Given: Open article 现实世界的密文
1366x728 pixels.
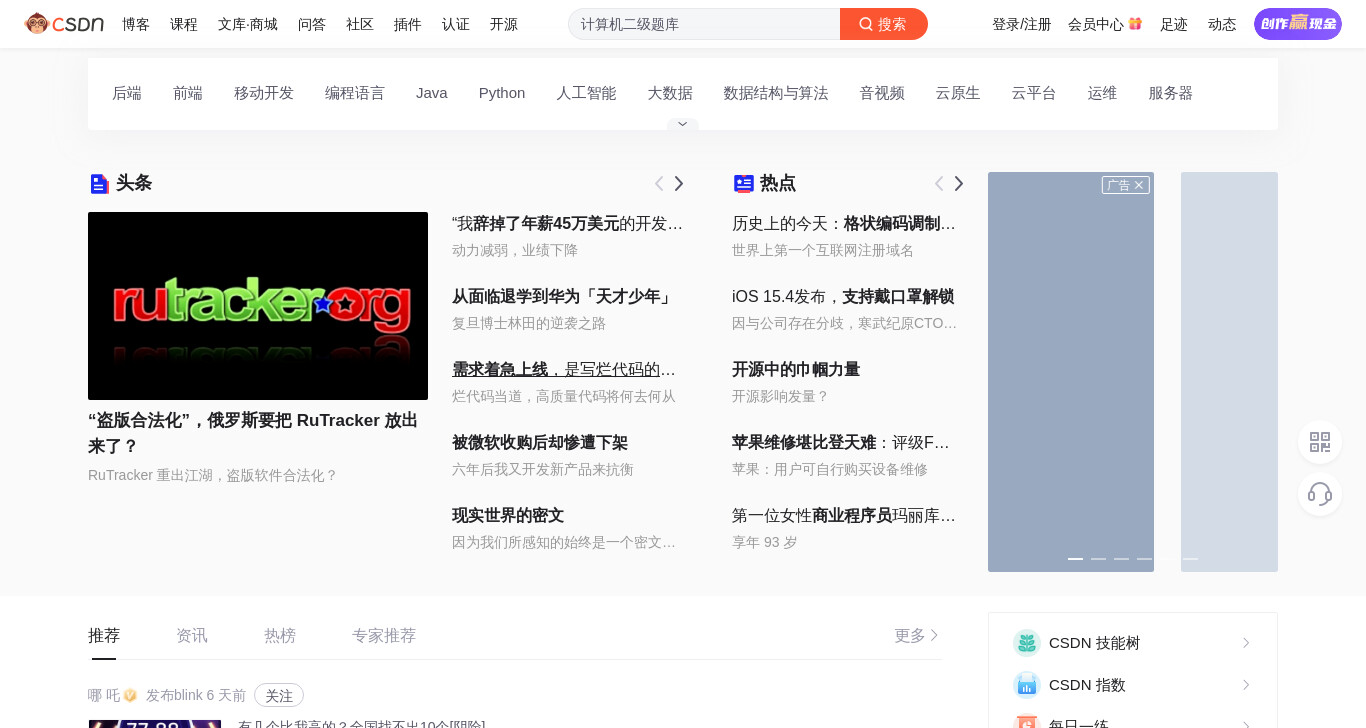Looking at the screenshot, I should coord(508,516).
